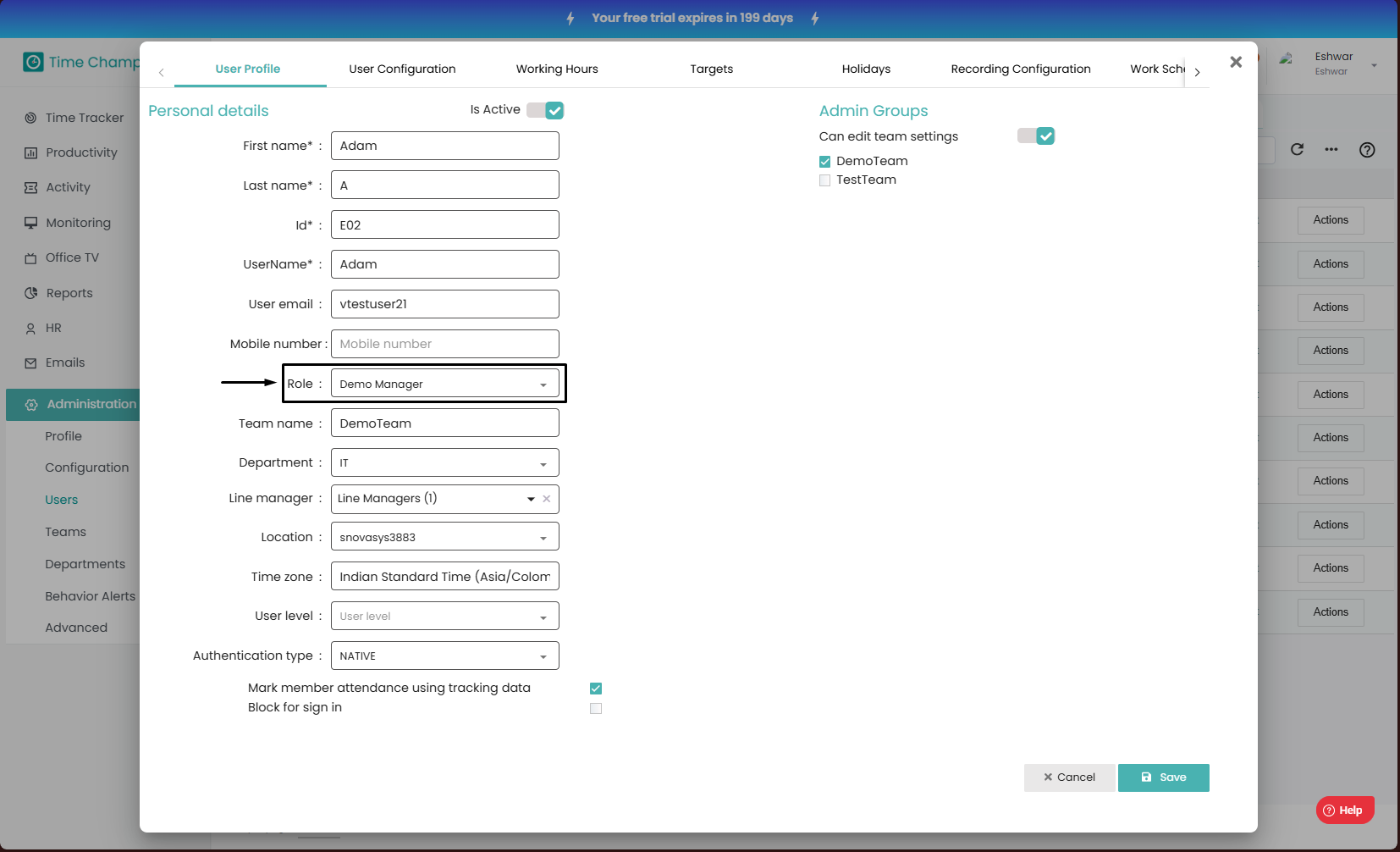
Task: Disable the Can edit team settings toggle
Action: pos(1036,136)
